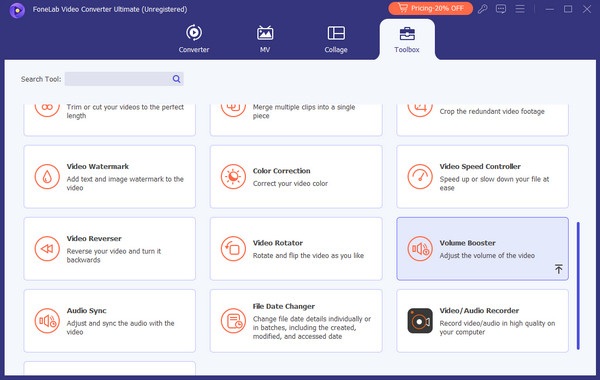
Task: Click the Audio Sync icon
Action: click(x=47, y=321)
